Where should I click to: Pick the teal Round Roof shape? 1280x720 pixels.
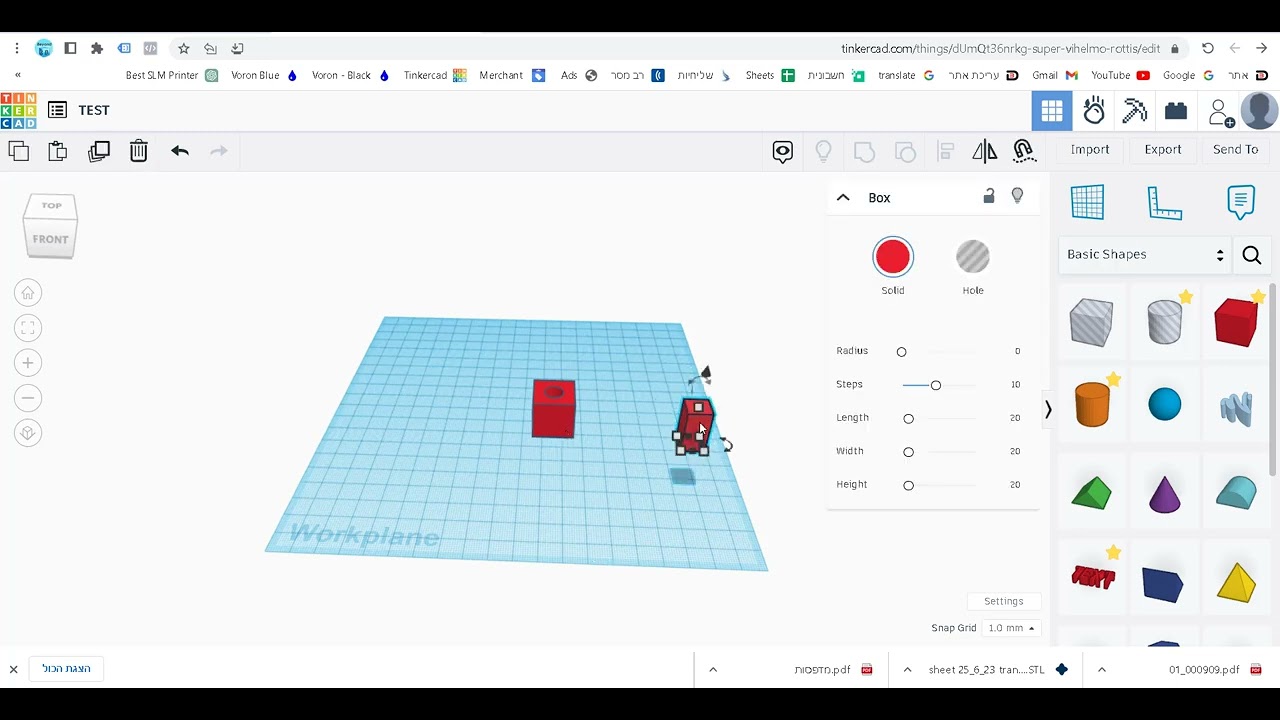tap(1237, 492)
